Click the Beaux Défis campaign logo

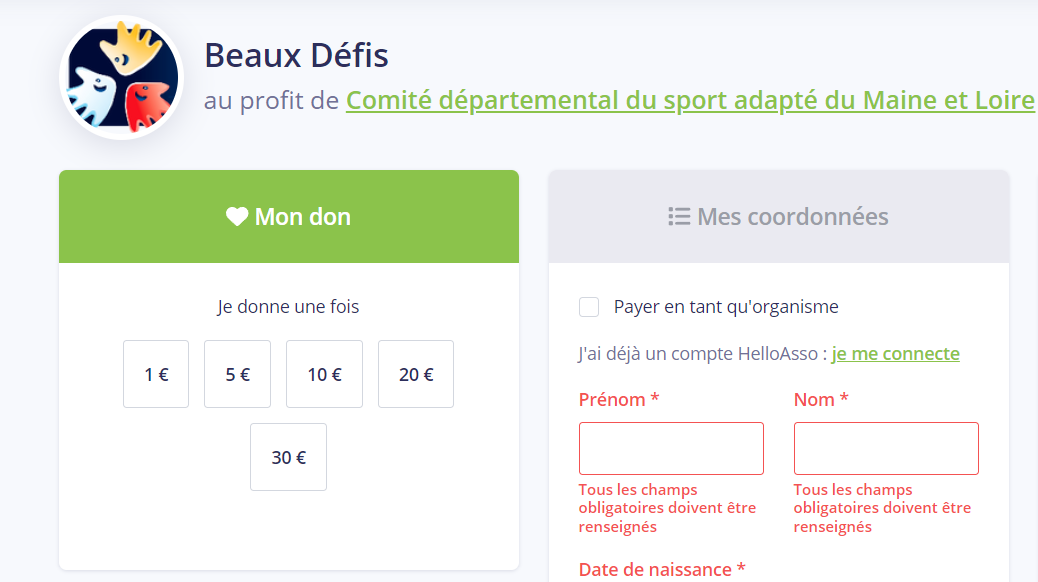click(122, 77)
